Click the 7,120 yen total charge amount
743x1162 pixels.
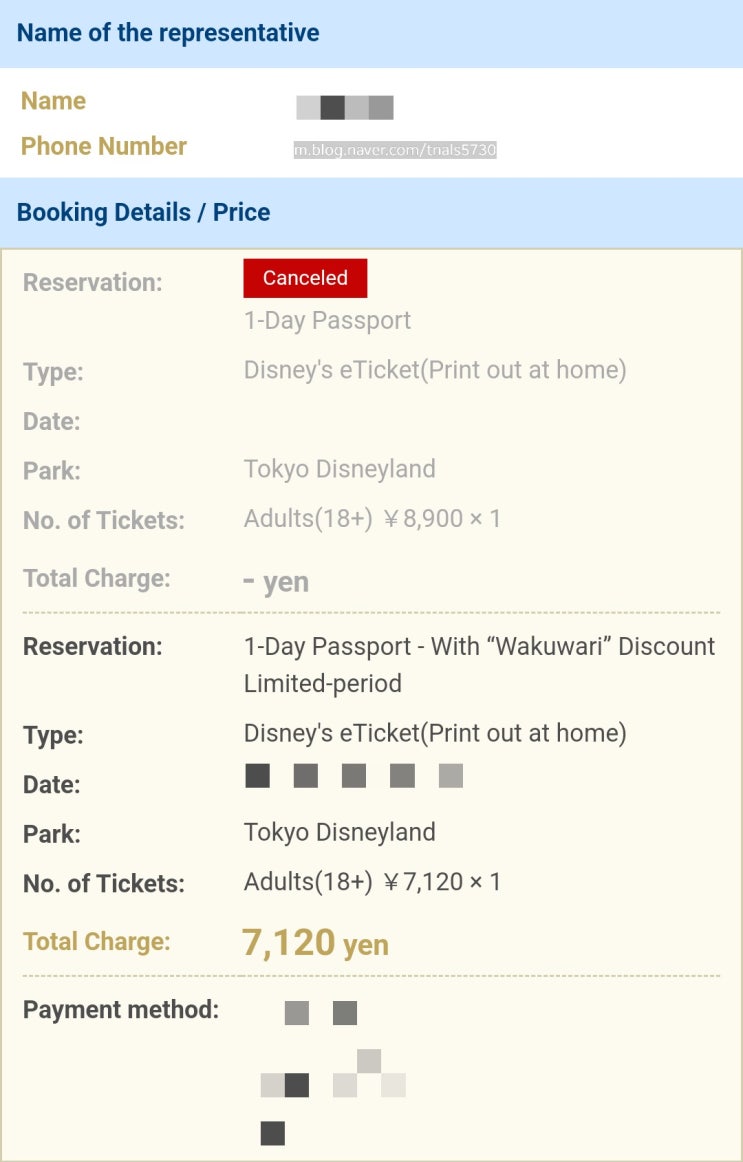(315, 942)
